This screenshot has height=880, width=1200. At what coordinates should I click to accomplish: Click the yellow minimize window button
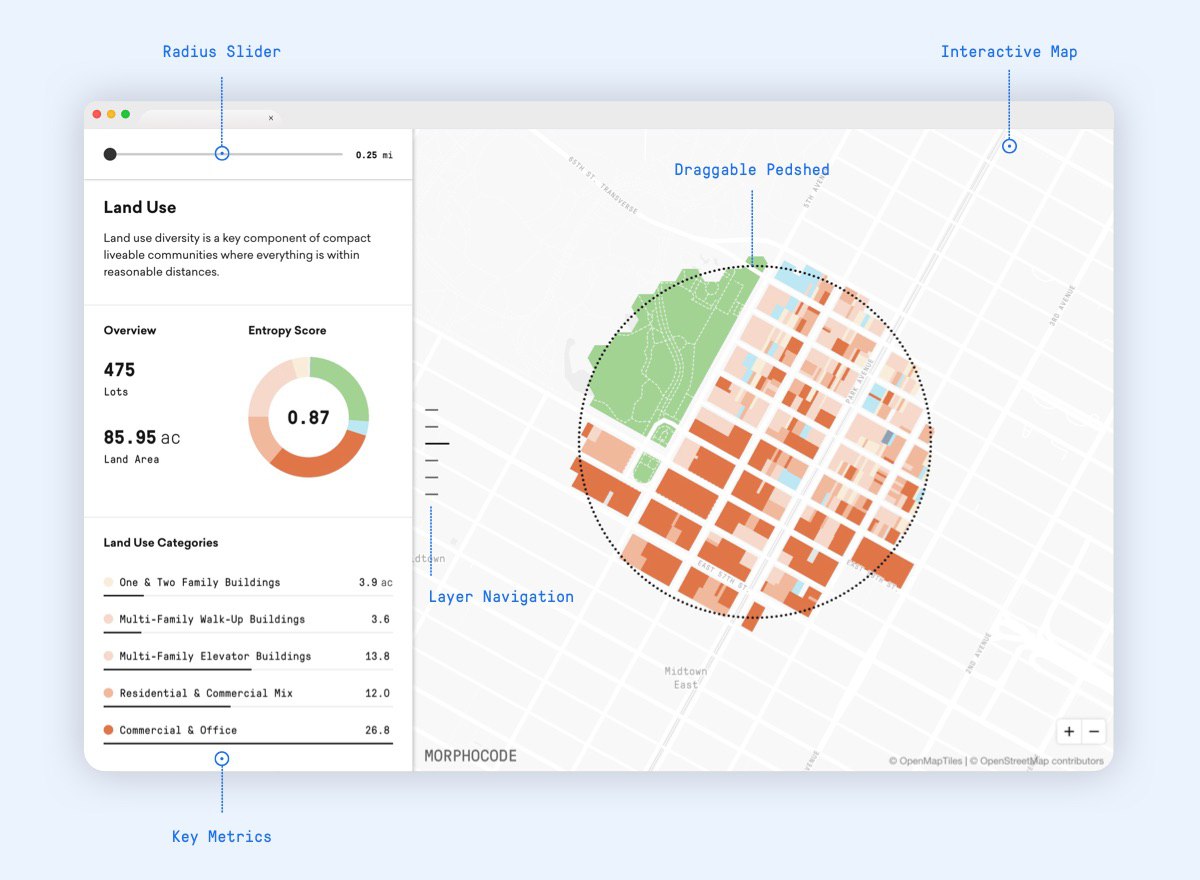111,115
